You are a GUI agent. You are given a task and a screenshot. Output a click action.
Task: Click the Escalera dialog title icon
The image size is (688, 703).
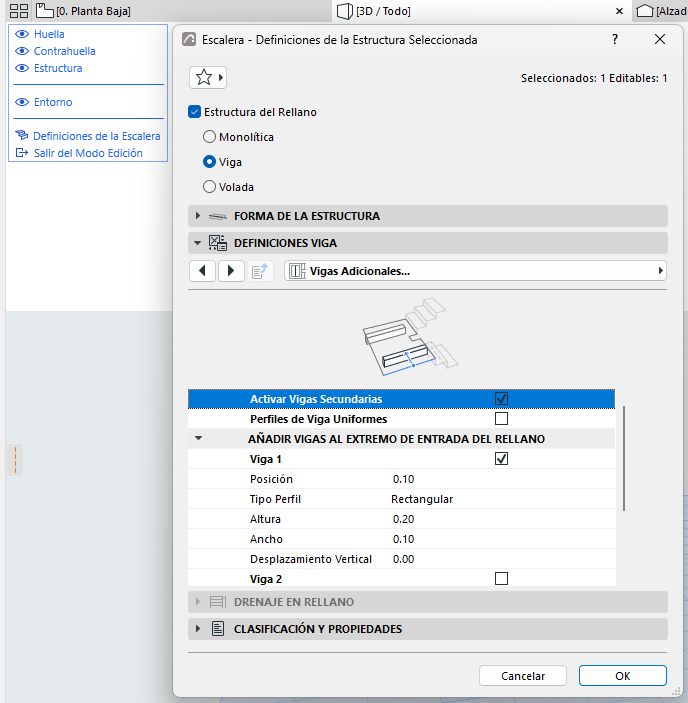coord(189,39)
